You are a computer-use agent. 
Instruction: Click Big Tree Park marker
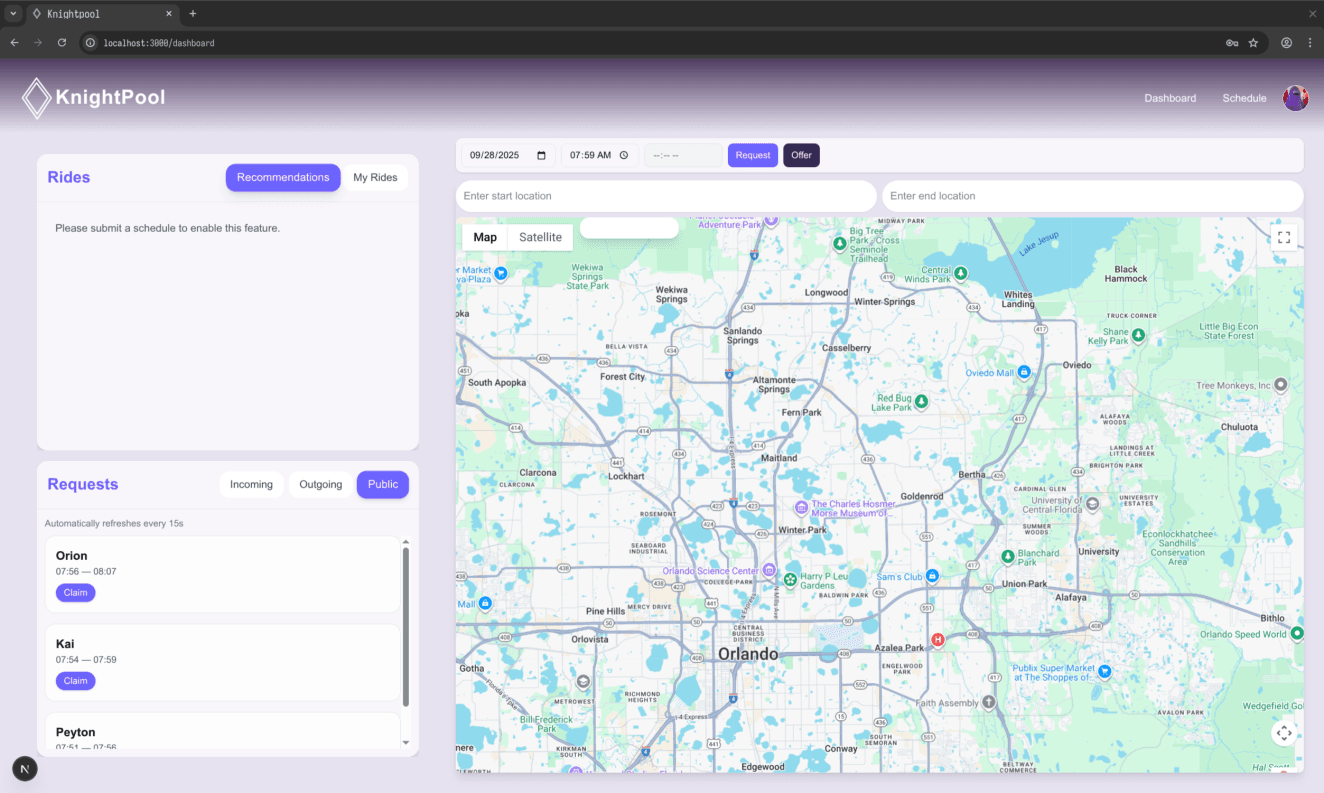click(840, 243)
